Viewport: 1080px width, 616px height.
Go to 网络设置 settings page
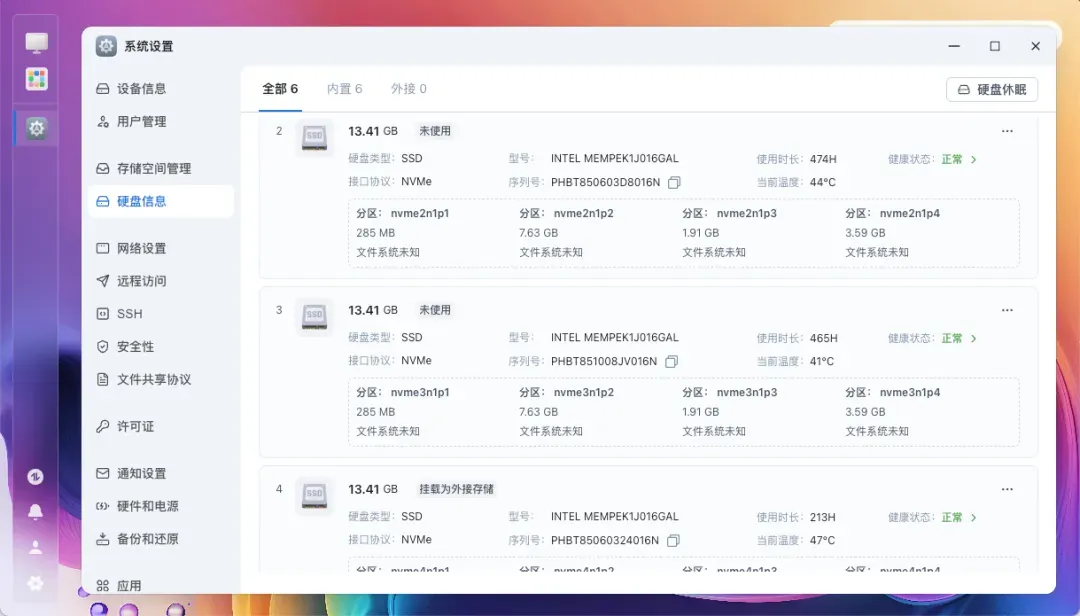[141, 248]
